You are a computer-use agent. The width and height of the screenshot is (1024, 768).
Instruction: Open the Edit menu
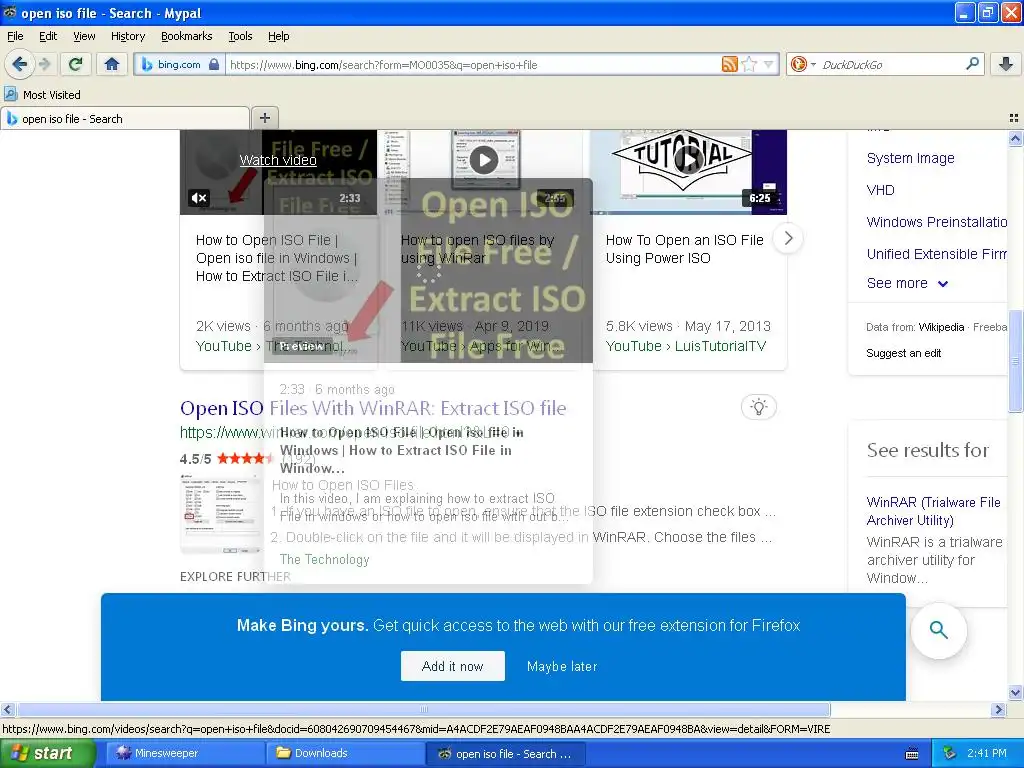[48, 36]
